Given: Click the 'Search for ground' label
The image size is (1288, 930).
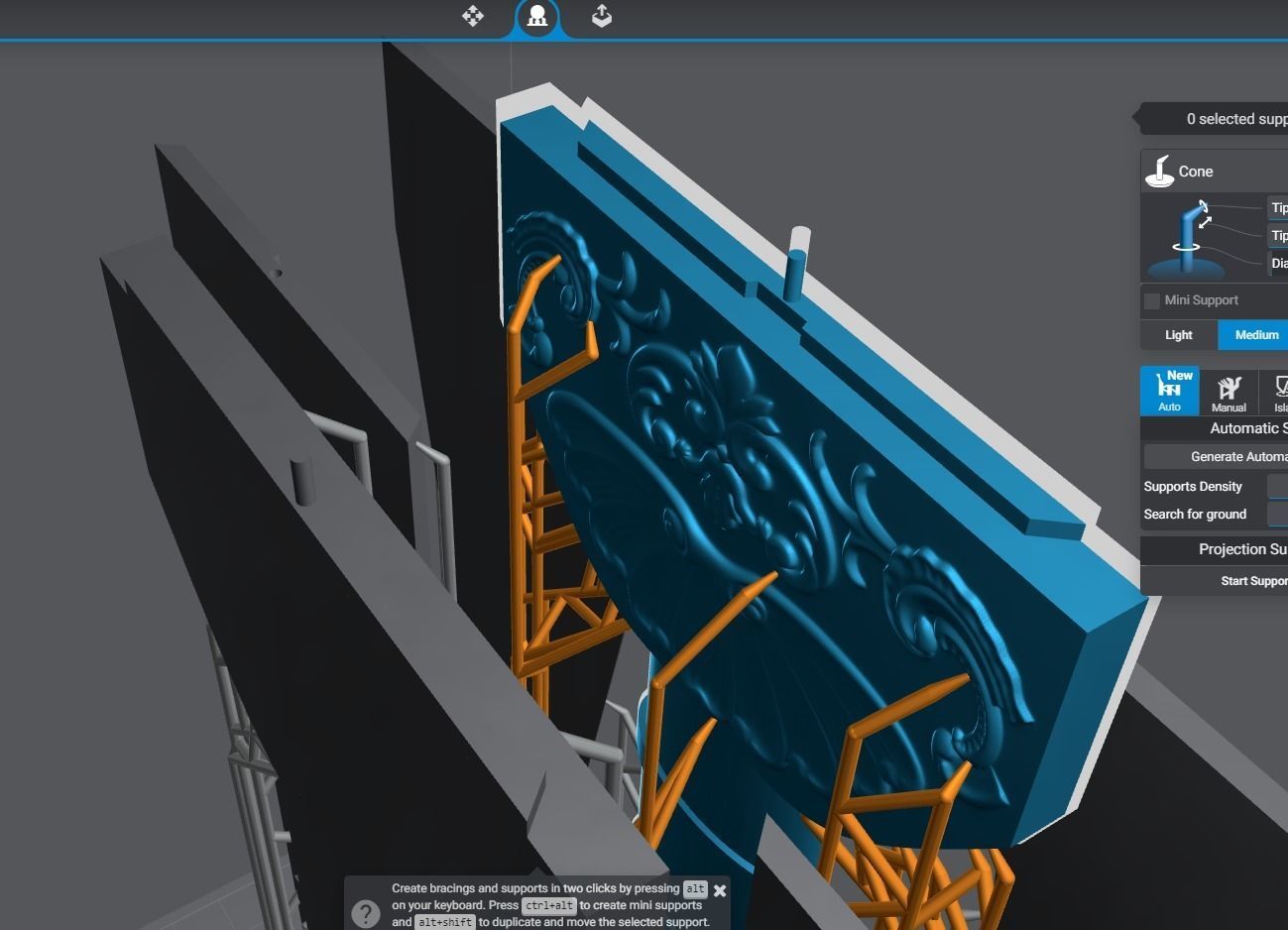Looking at the screenshot, I should point(1195,515).
